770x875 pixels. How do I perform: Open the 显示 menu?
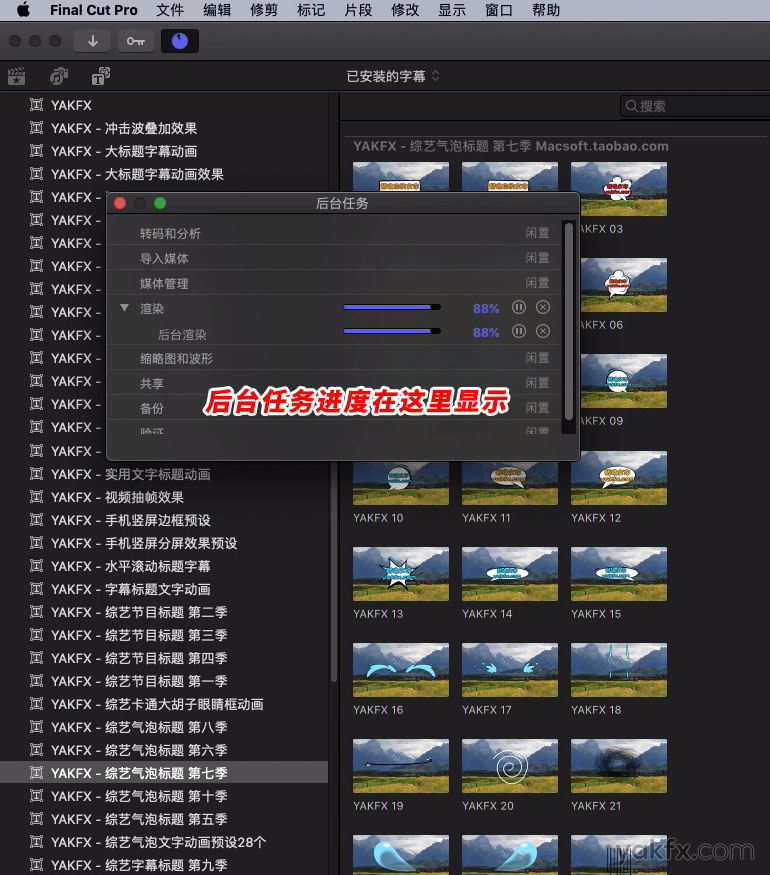click(x=452, y=10)
